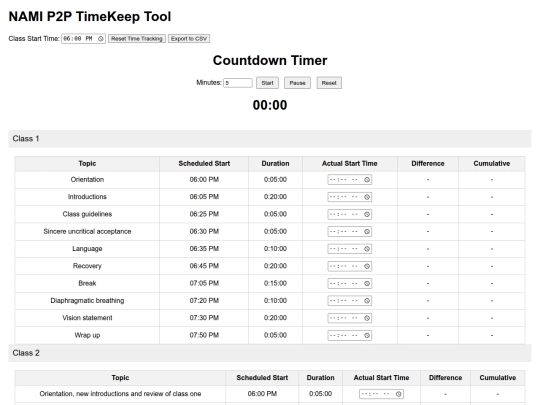Screen dimensions: 540x405
Task: Click the '07:50 PM' scheduled start cell
Action: pyautogui.click(x=204, y=335)
